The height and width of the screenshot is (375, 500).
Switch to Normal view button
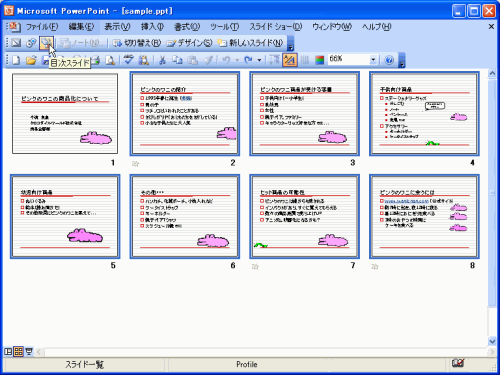(x=8, y=351)
